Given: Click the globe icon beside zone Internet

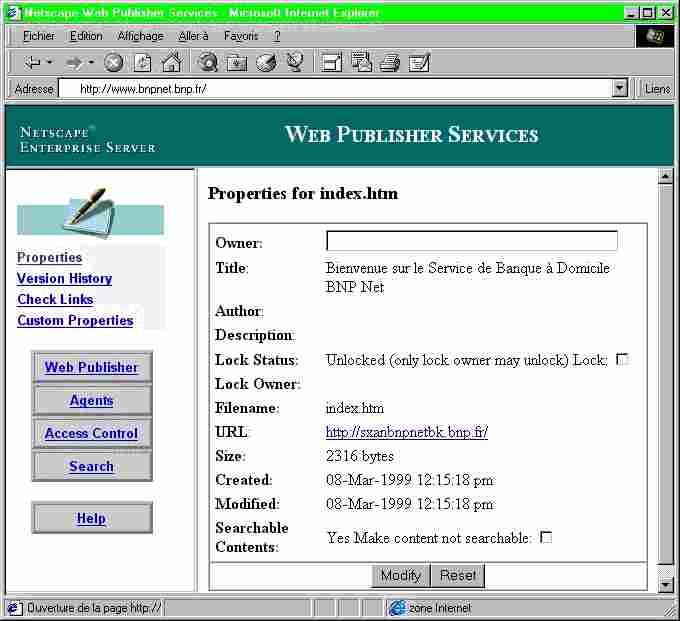Looking at the screenshot, I should point(397,608).
